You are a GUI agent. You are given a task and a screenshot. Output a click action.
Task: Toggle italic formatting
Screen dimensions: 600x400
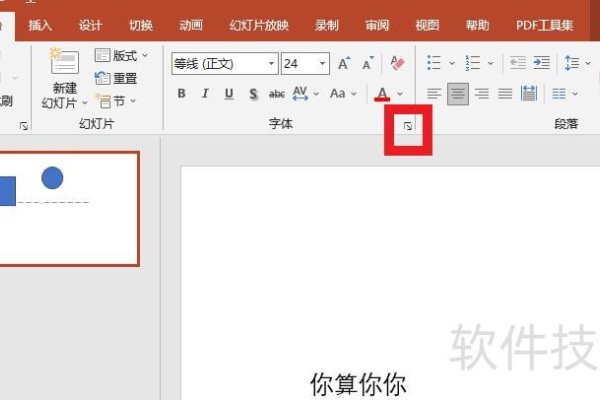pyautogui.click(x=205, y=93)
